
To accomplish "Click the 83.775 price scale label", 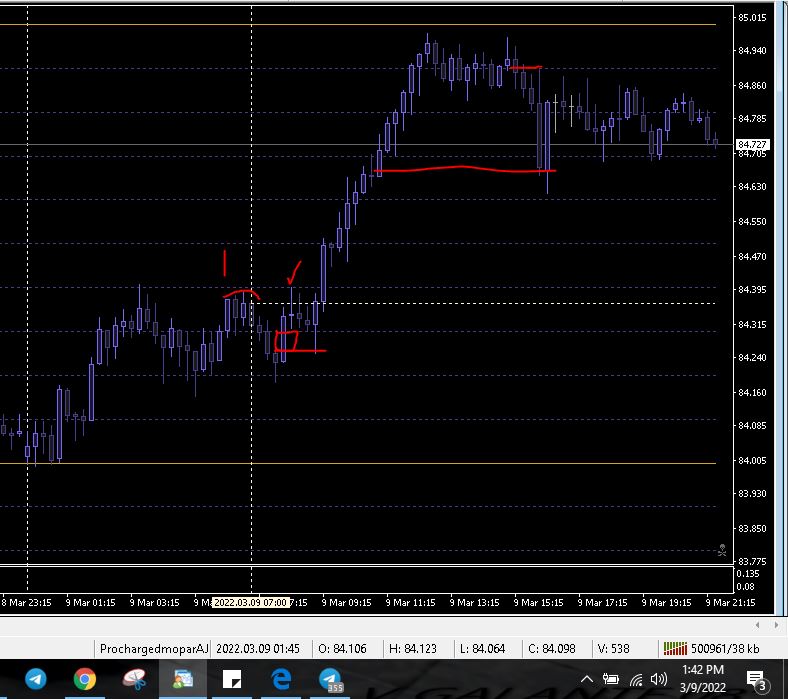I will pos(752,561).
